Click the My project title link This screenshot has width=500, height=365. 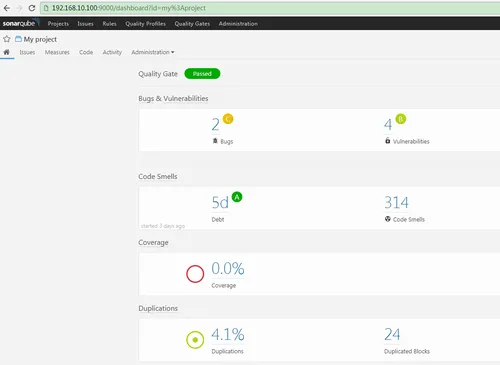40,39
